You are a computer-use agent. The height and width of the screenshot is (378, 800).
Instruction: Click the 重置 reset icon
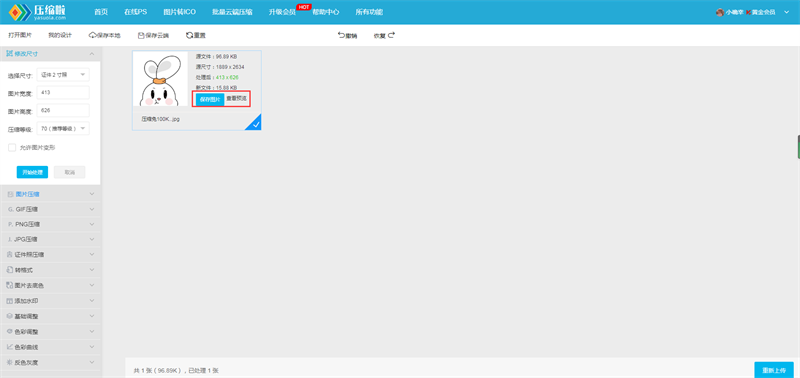click(x=189, y=36)
